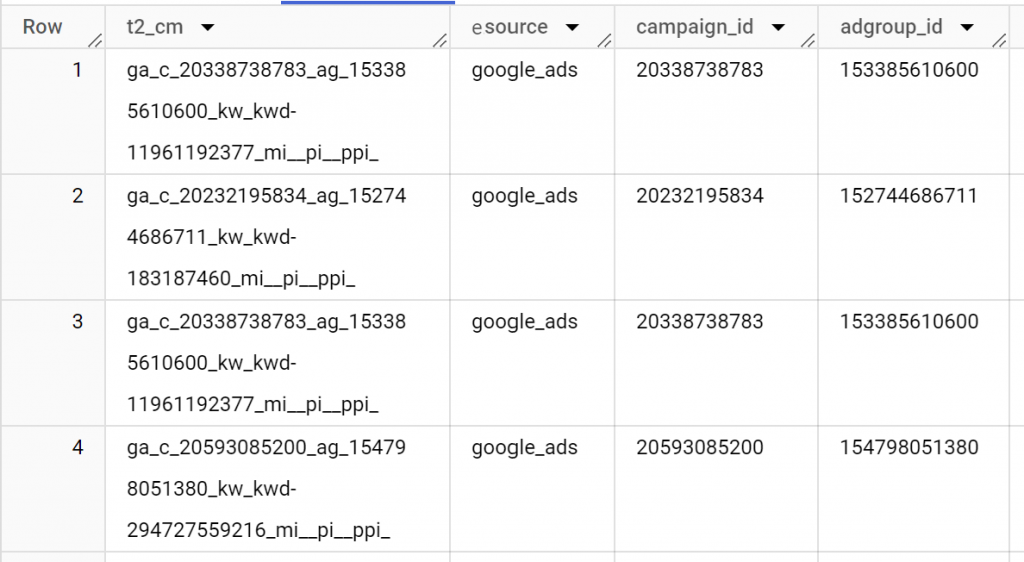Select the t2_cm column header label
The image size is (1024, 562).
point(155,27)
